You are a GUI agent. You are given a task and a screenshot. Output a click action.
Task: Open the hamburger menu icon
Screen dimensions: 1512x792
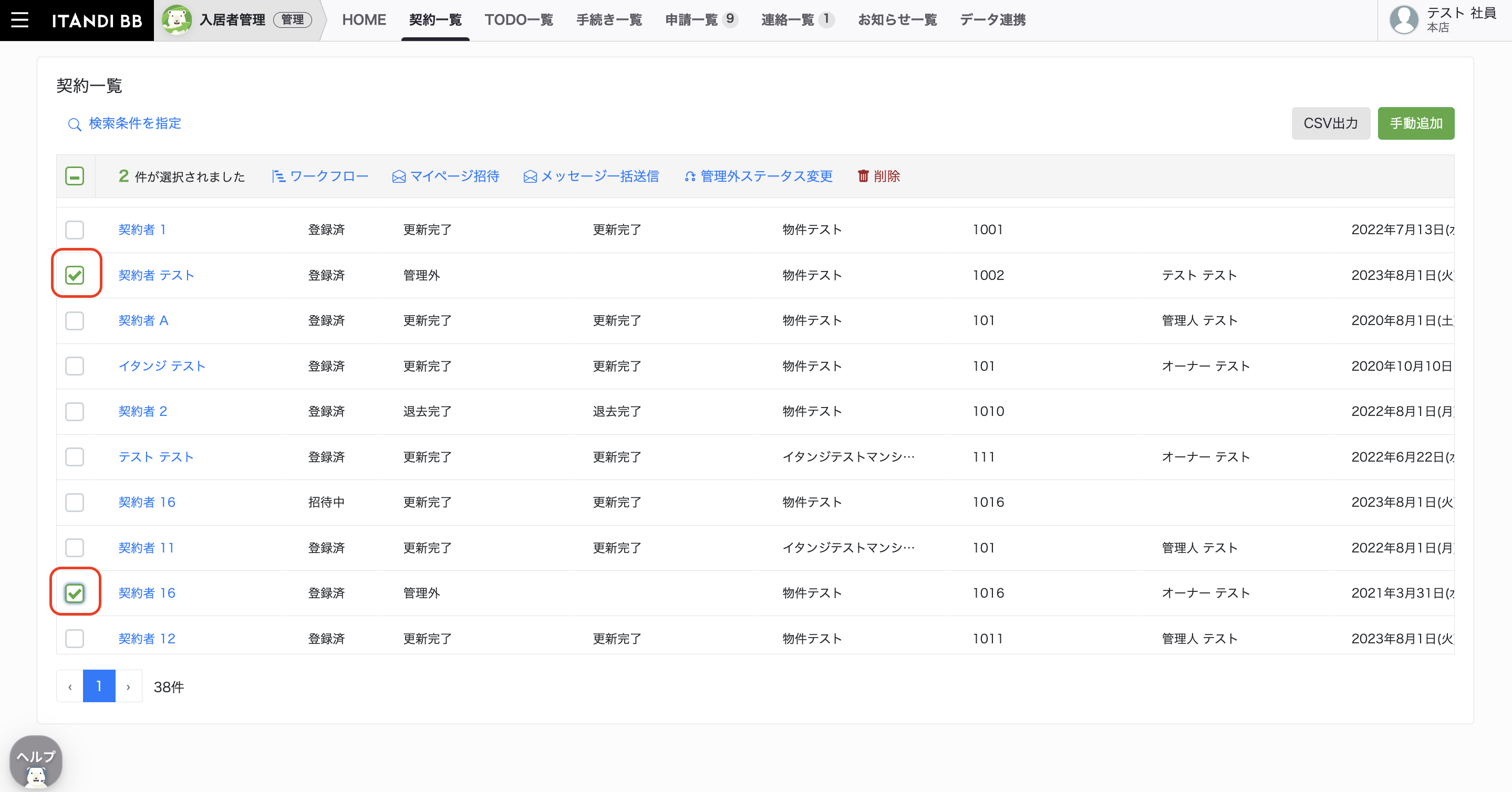tap(19, 20)
